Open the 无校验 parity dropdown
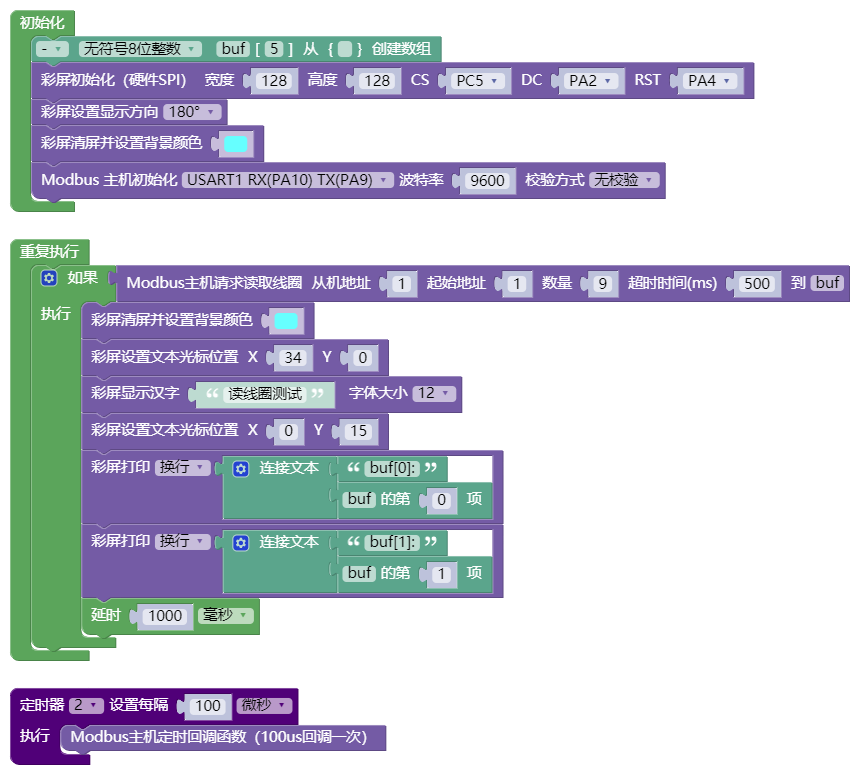This screenshot has height=775, width=860. coord(624,180)
